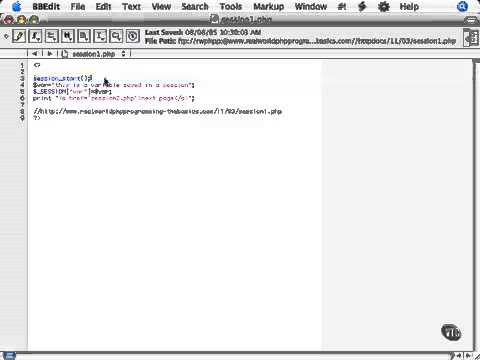Click line number 1 in gutter
Viewport: 480px width, 360px height.
(22, 65)
